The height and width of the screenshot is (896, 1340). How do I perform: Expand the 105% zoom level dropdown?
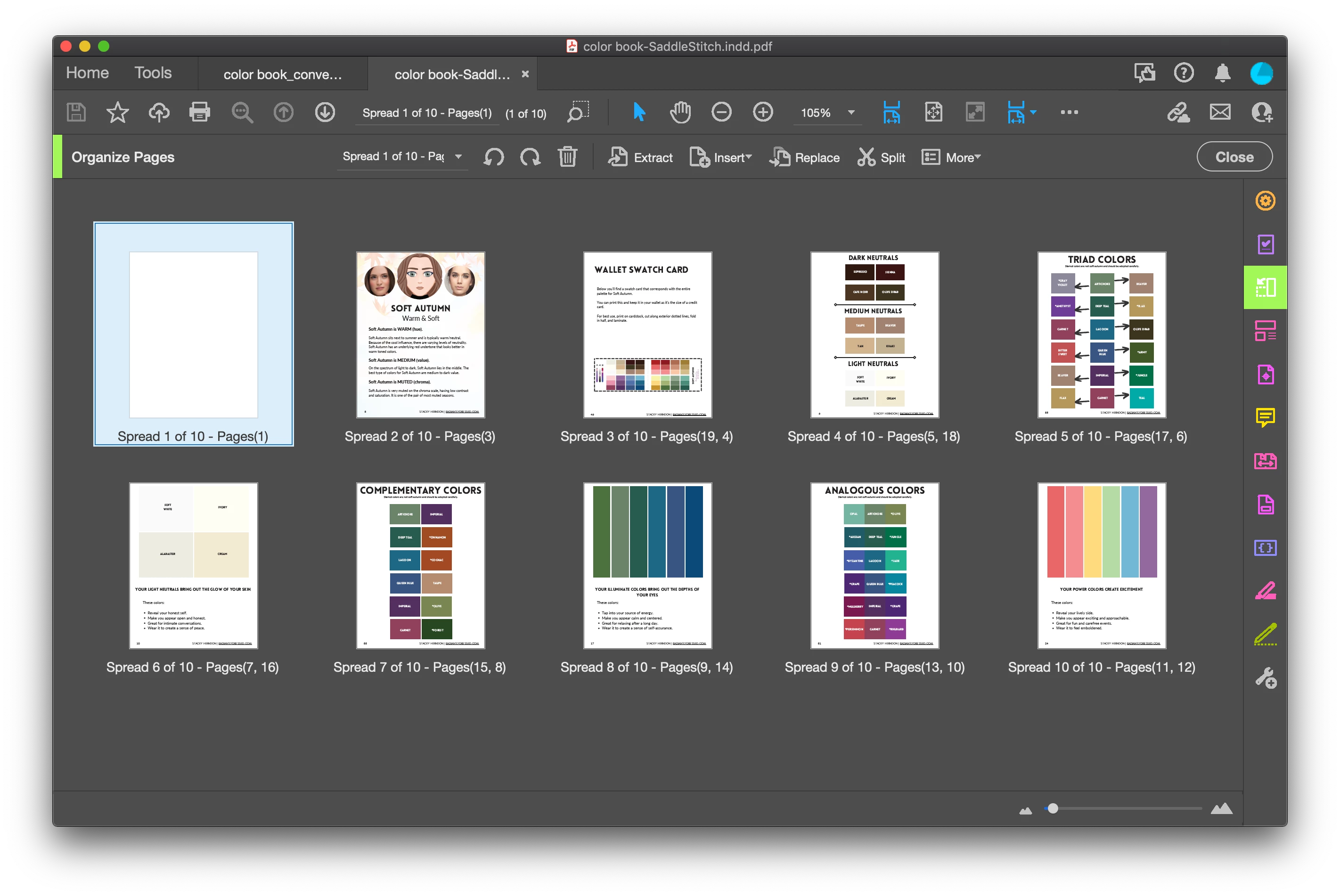851,113
